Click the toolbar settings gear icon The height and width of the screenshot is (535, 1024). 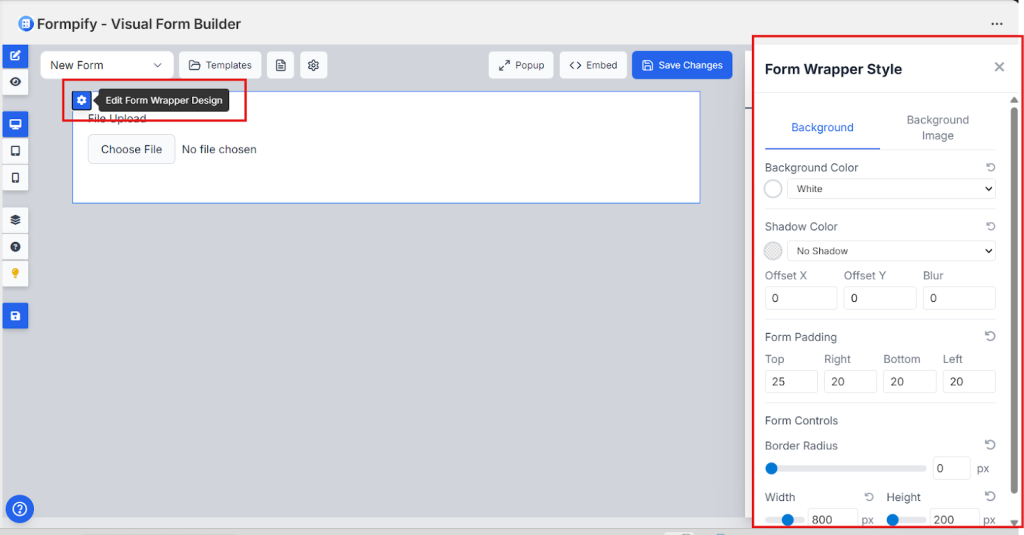tap(313, 66)
